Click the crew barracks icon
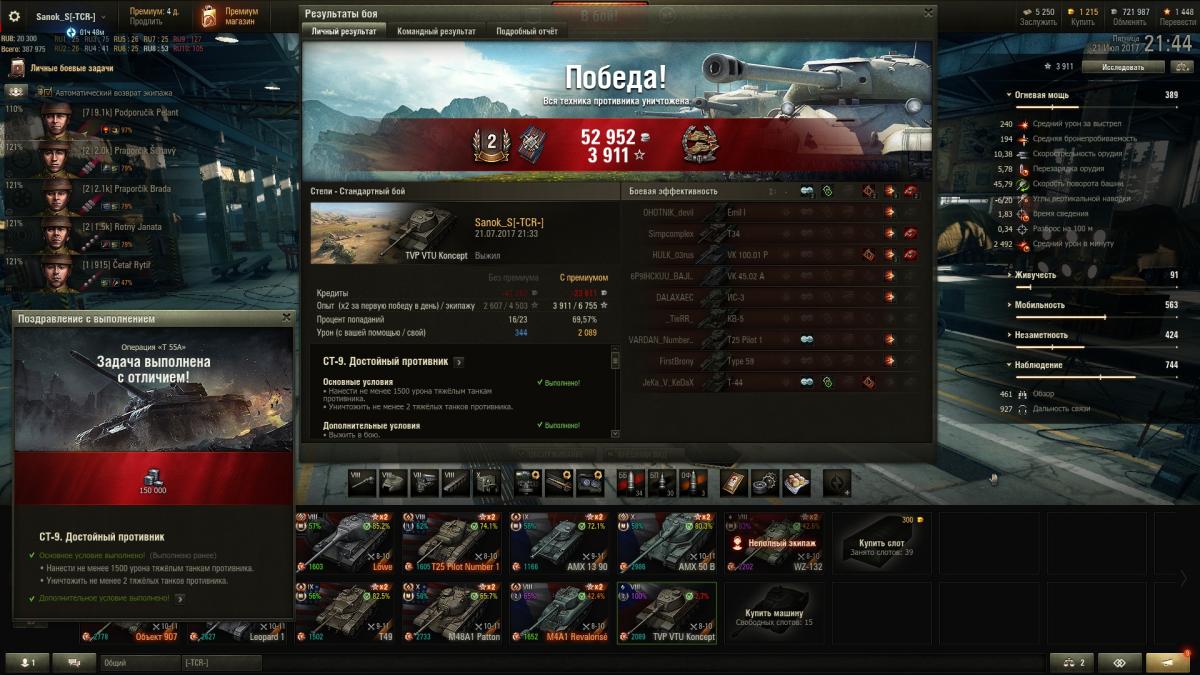 [x=18, y=90]
